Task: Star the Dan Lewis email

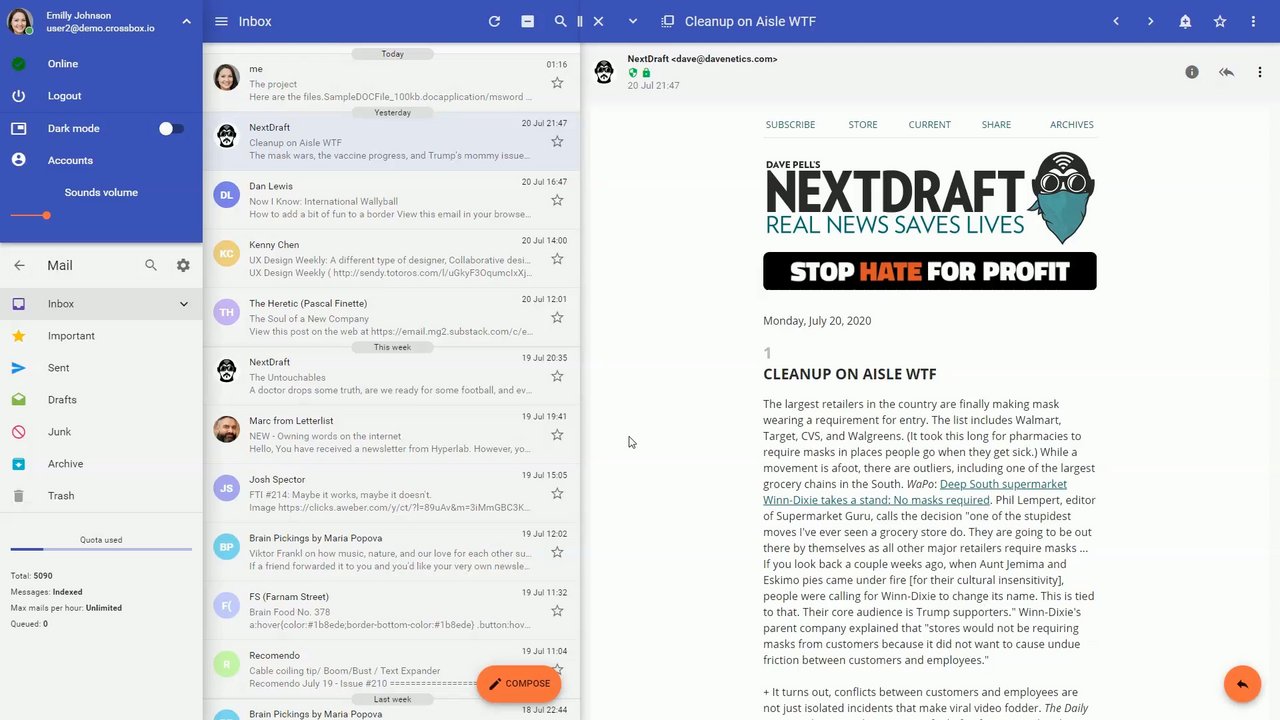Action: tap(557, 200)
